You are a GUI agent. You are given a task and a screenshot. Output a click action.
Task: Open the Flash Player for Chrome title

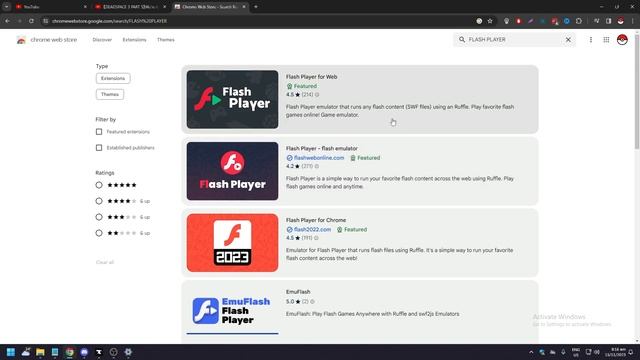(316, 220)
